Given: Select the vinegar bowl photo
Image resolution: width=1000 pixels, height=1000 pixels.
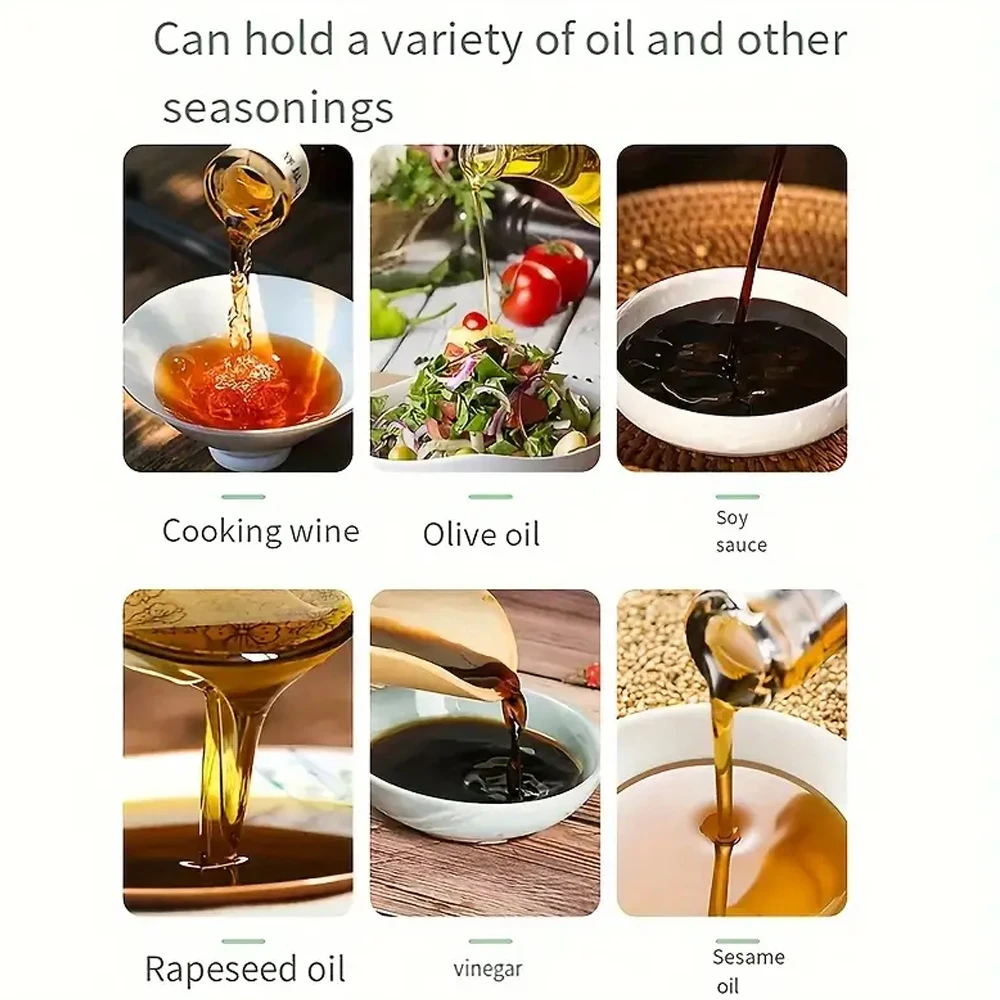Looking at the screenshot, I should (485, 753).
